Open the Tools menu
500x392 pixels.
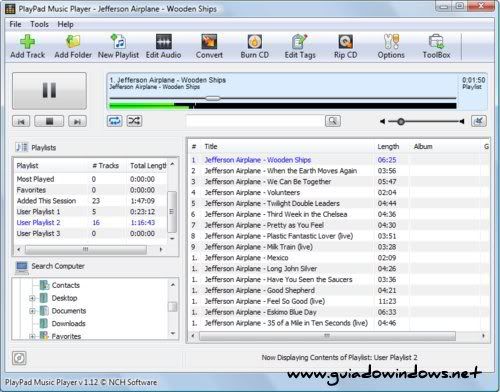tap(39, 24)
